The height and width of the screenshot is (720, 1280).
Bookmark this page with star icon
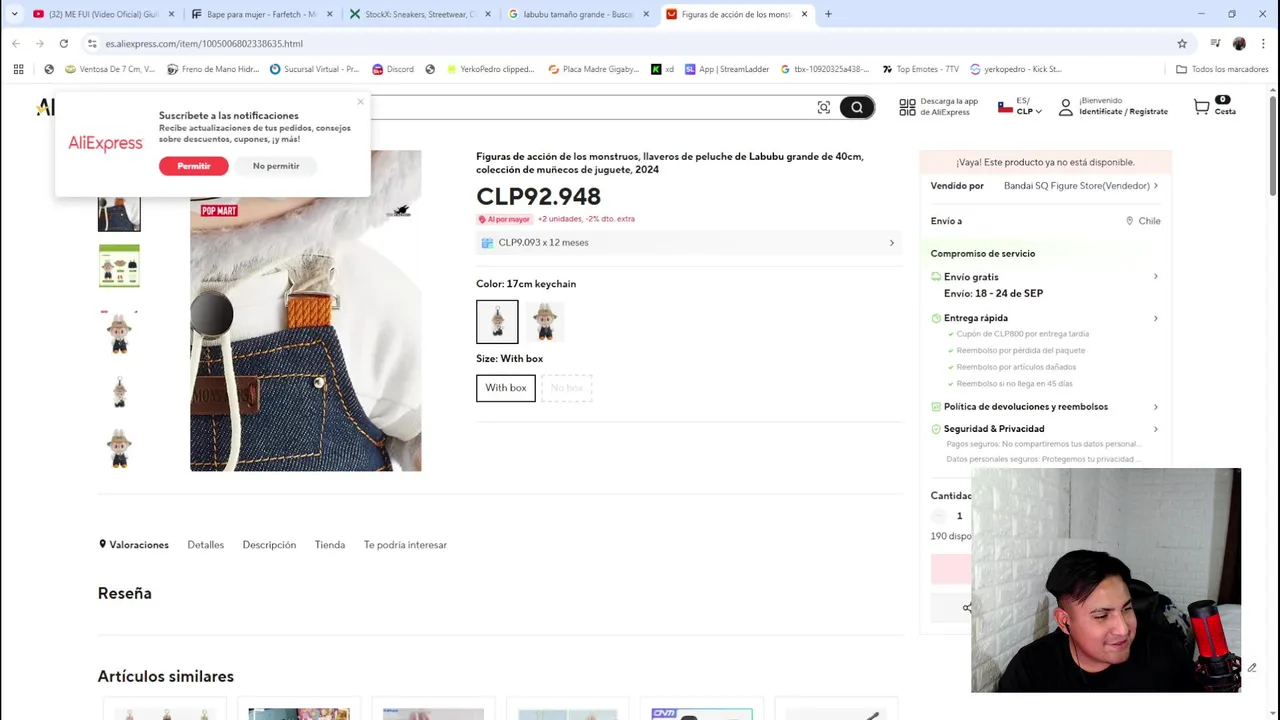(1182, 43)
